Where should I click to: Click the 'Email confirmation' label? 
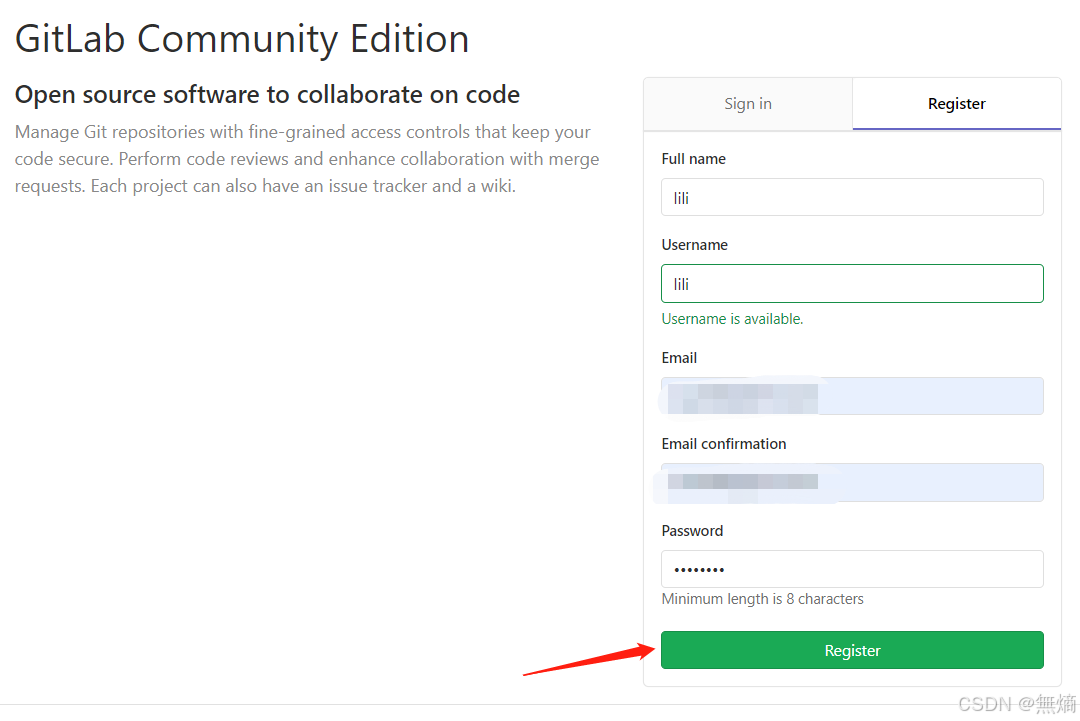[724, 444]
